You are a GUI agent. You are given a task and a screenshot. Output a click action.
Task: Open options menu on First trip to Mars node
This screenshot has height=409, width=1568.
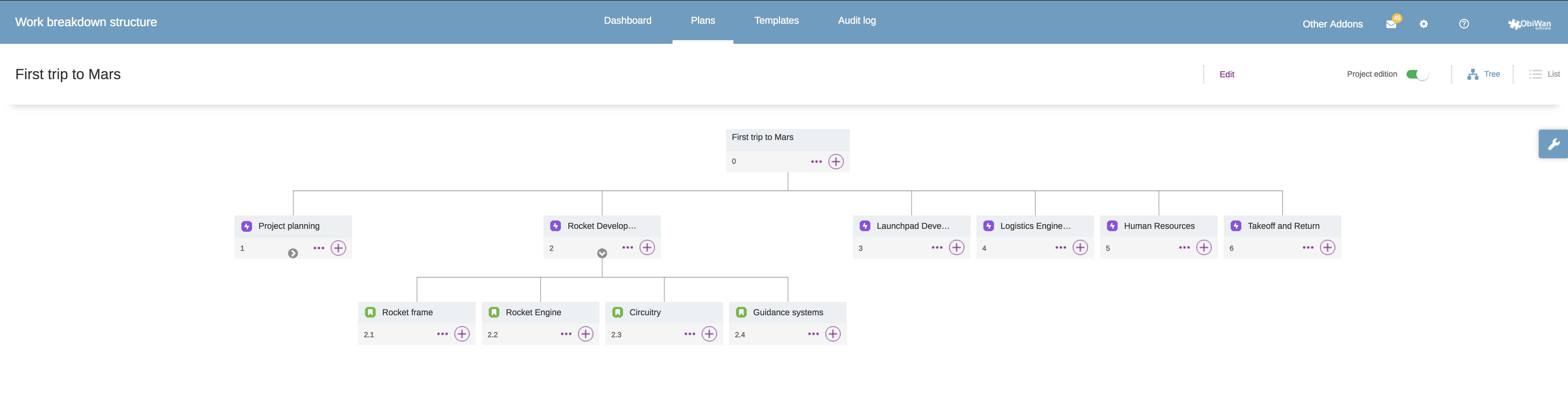816,162
